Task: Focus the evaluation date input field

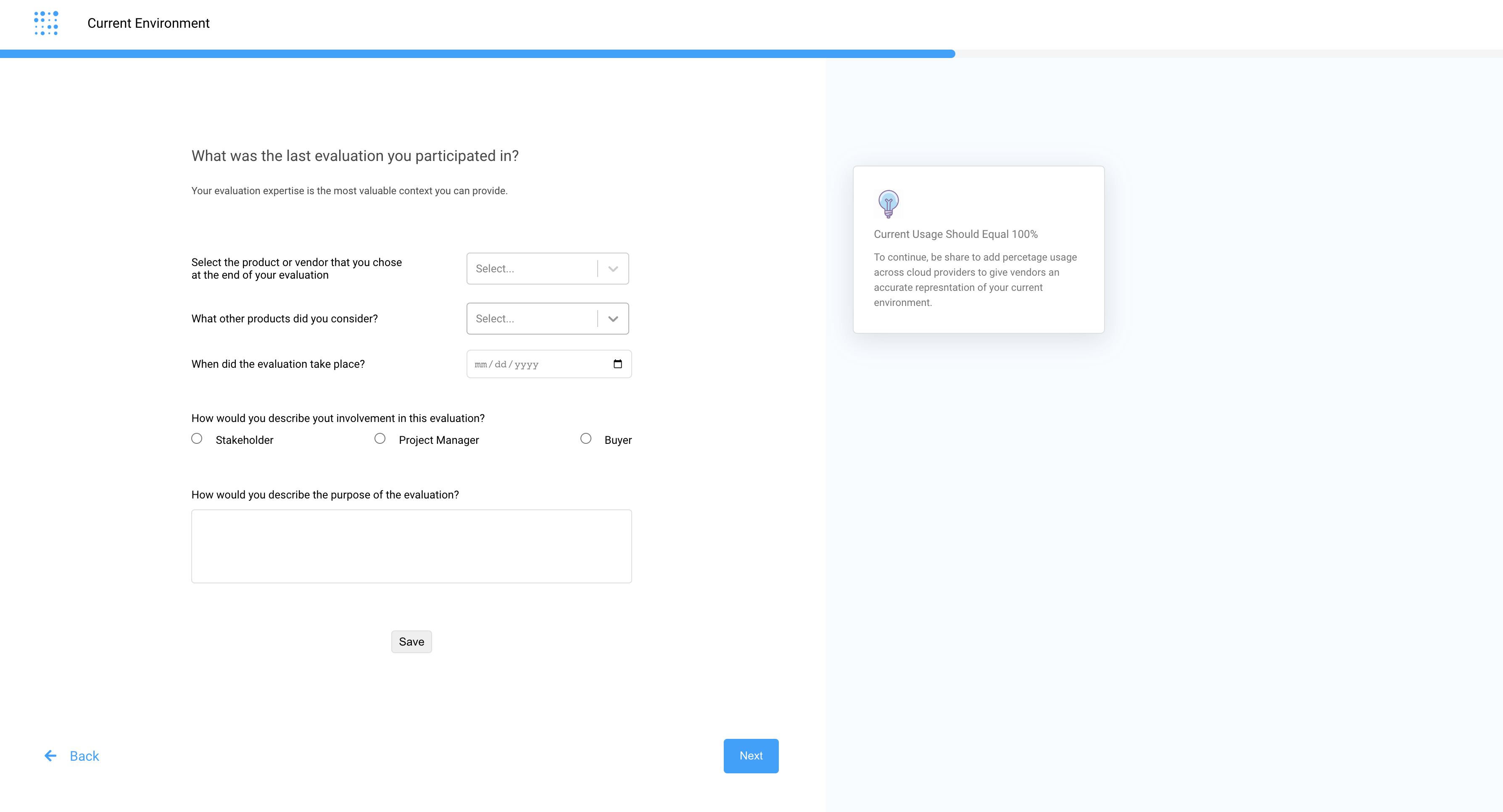Action: (x=549, y=364)
